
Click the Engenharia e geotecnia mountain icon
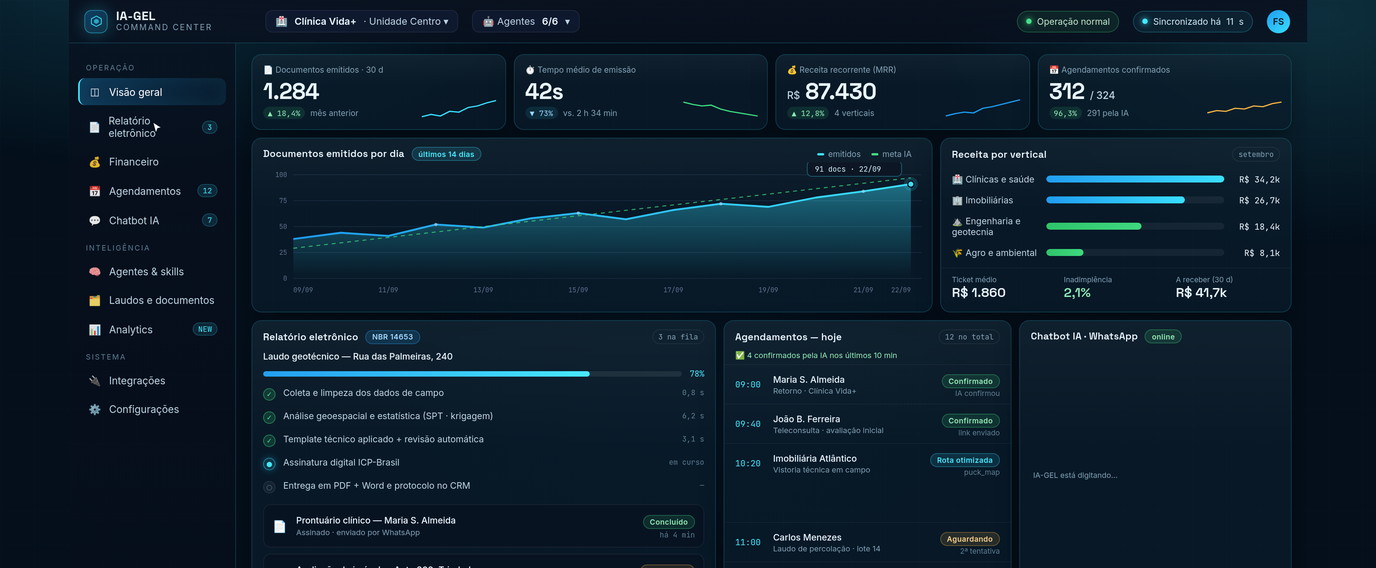click(957, 221)
